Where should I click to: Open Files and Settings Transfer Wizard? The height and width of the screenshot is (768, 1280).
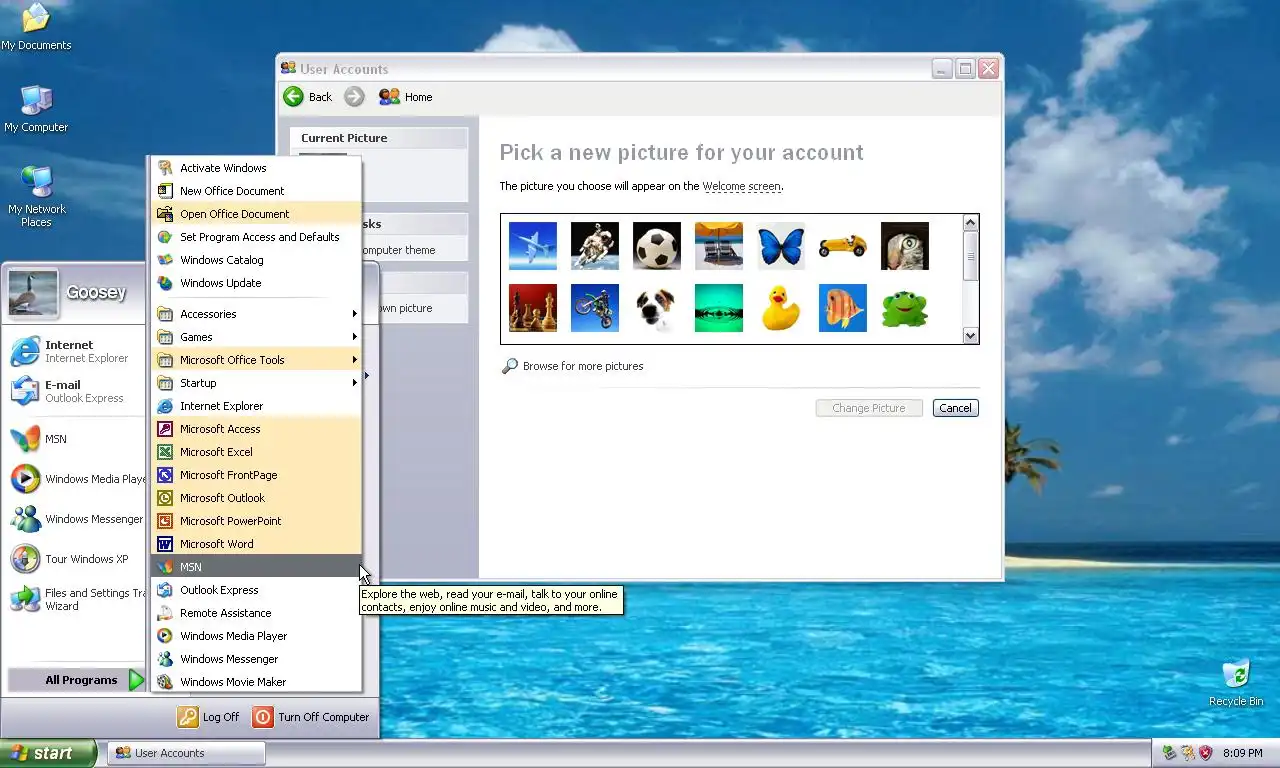(x=77, y=599)
